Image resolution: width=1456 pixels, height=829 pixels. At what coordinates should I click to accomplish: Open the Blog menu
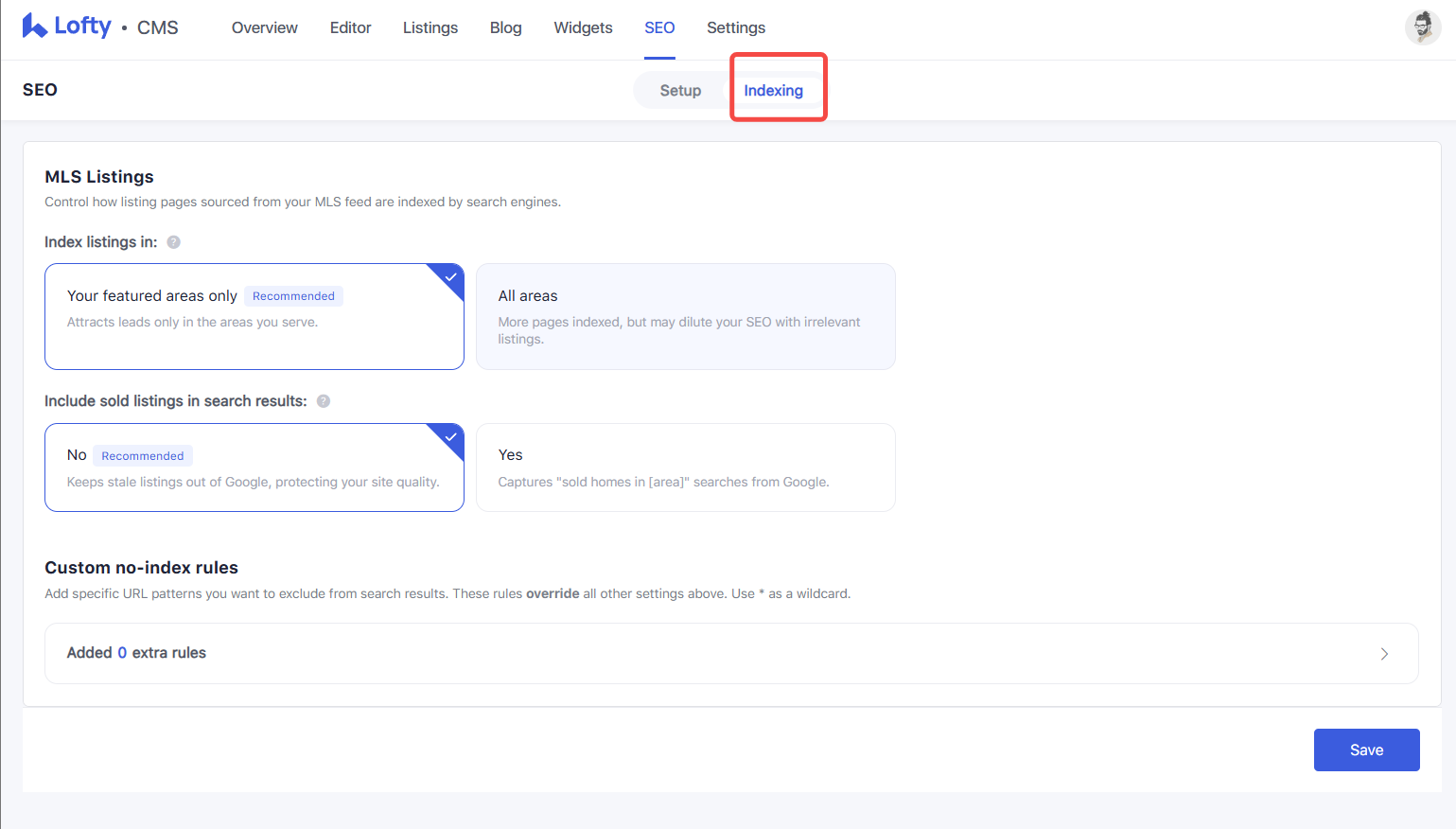click(506, 28)
